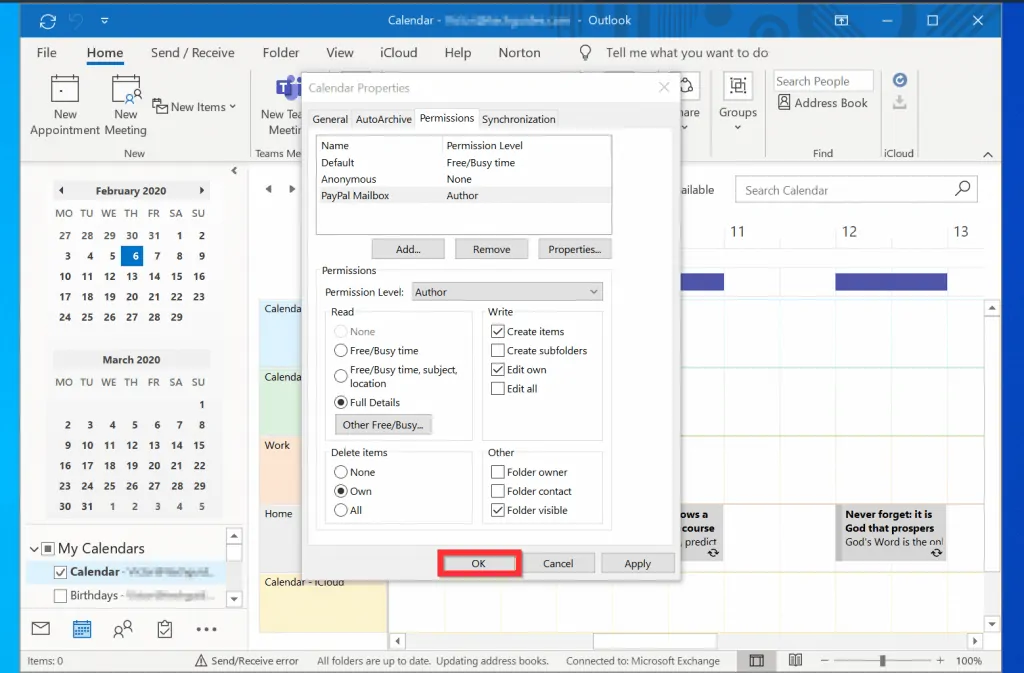Open the Address Book
The image size is (1024, 673).
pos(821,103)
